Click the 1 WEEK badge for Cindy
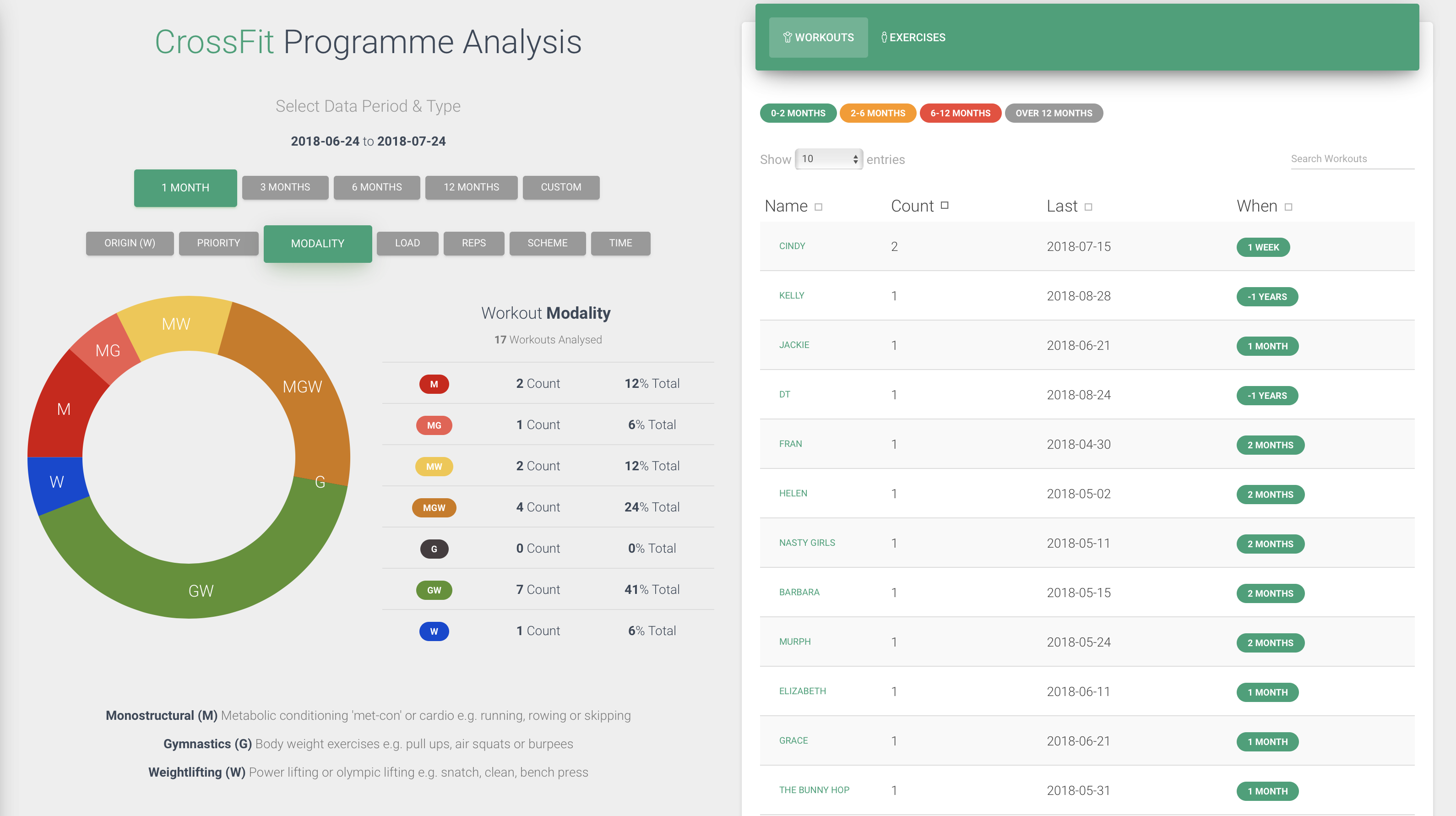The image size is (1456, 816). pyautogui.click(x=1263, y=248)
